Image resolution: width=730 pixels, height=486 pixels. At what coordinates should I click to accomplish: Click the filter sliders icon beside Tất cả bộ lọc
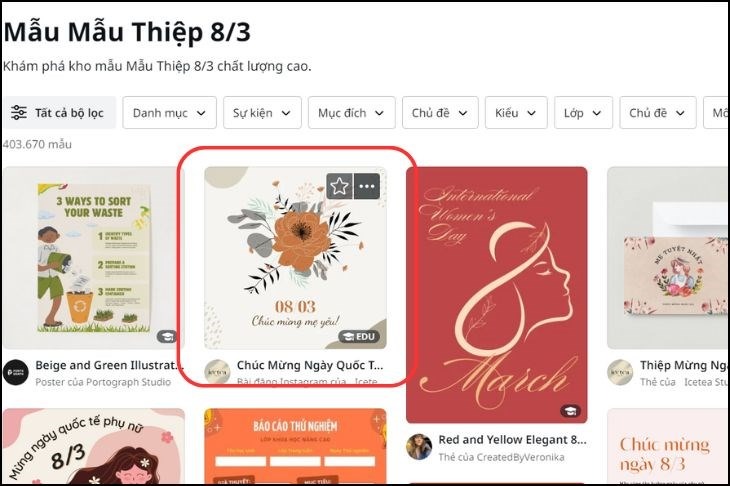[x=19, y=113]
